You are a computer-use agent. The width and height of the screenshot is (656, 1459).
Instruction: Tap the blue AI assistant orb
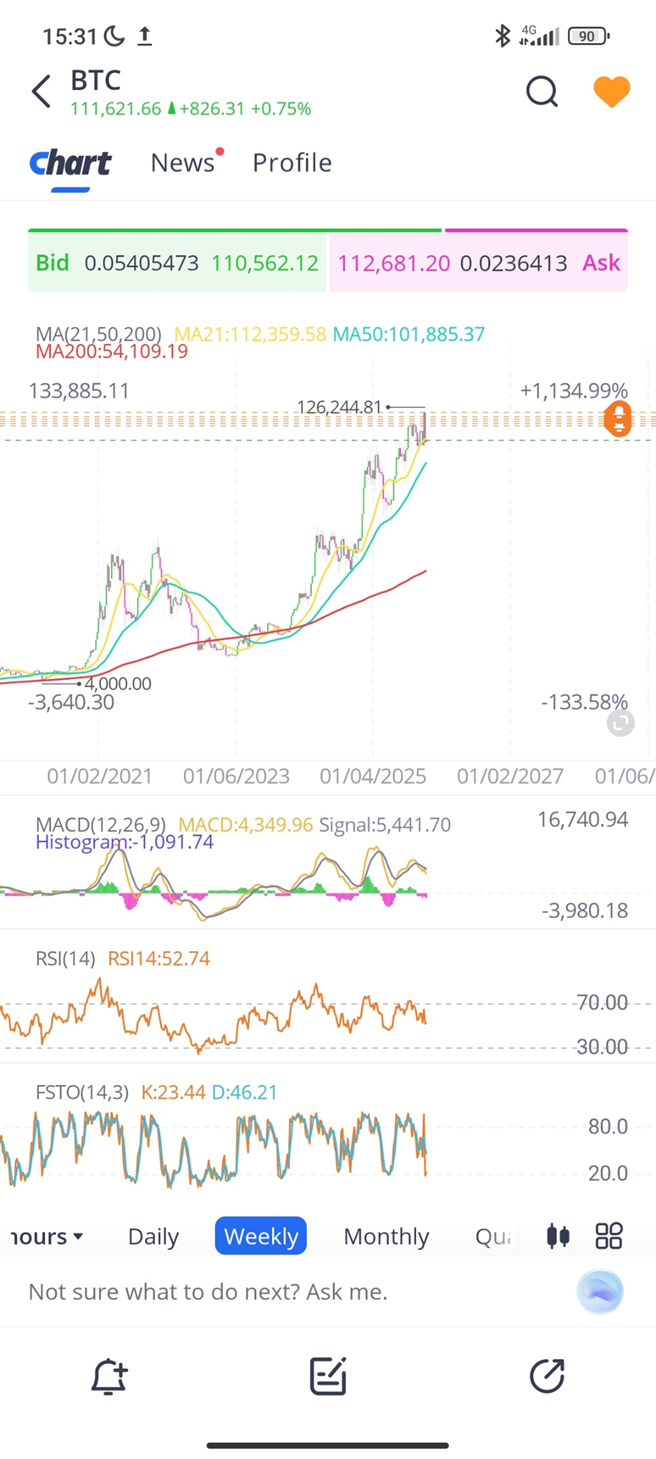click(x=600, y=1291)
